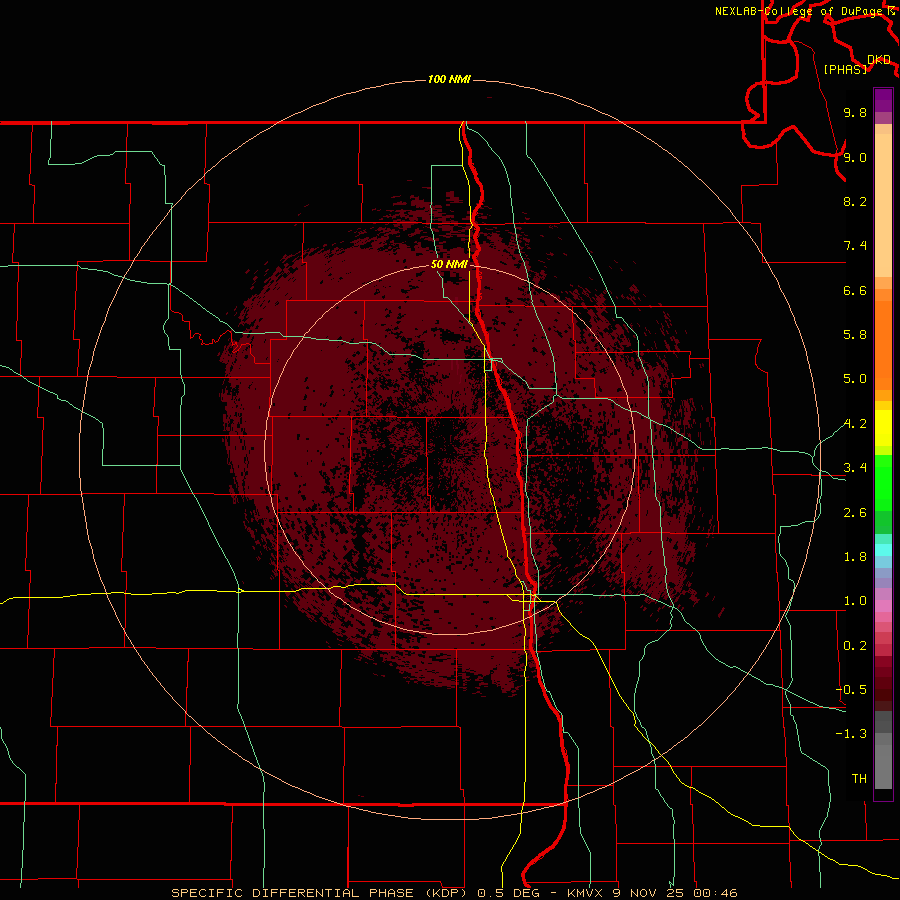Click the DKD label near the color bar
Viewport: 900px width, 900px height.
coord(879,60)
